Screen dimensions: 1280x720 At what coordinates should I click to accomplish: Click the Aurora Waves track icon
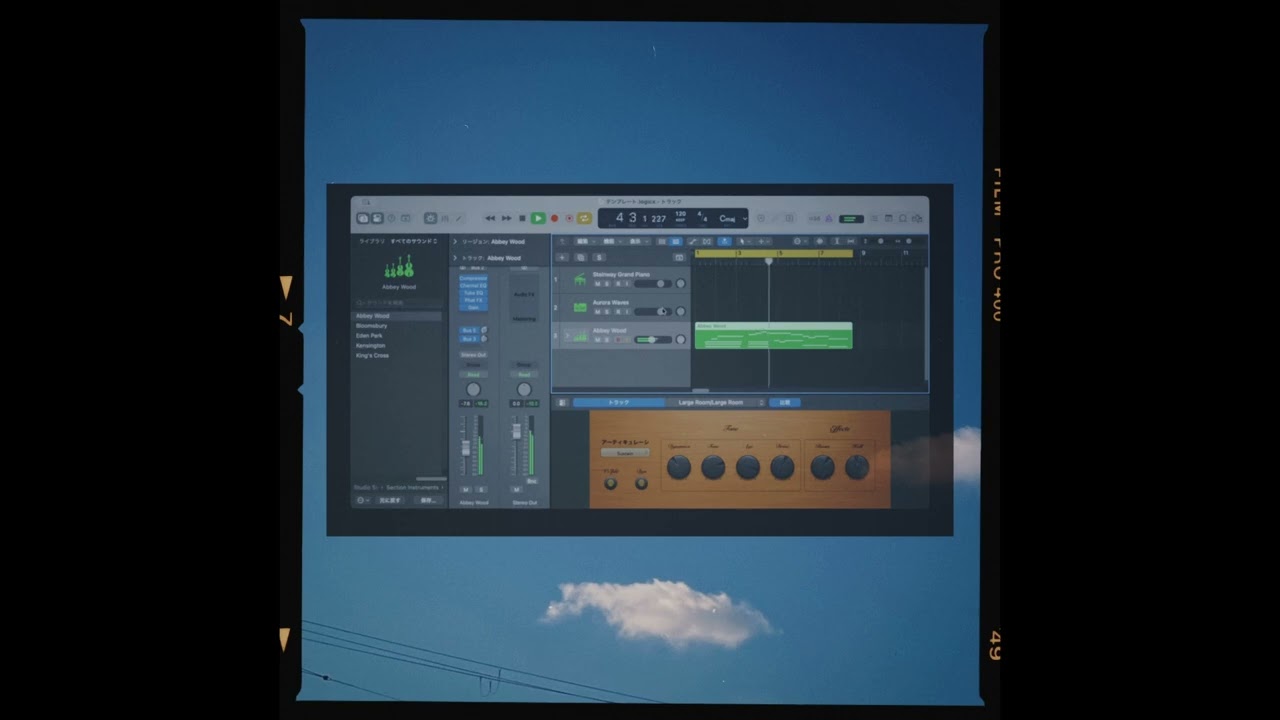coord(580,308)
